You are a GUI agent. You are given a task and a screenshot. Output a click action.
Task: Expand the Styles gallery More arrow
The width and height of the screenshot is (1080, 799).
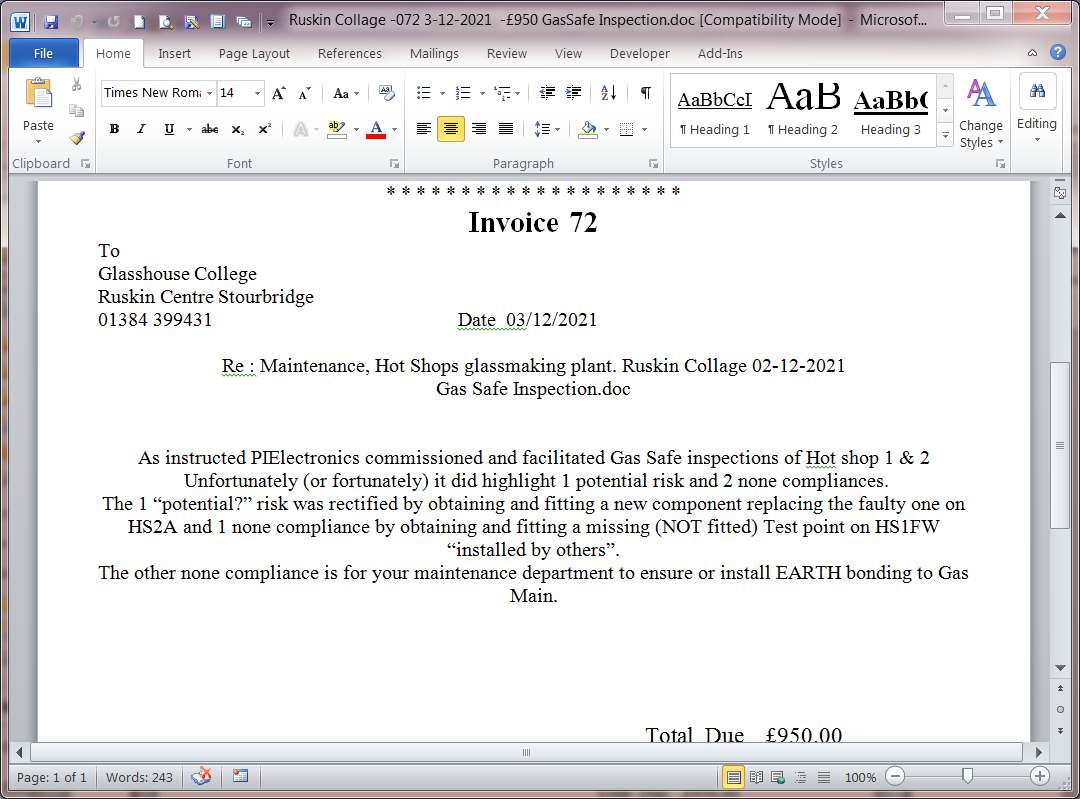(946, 136)
